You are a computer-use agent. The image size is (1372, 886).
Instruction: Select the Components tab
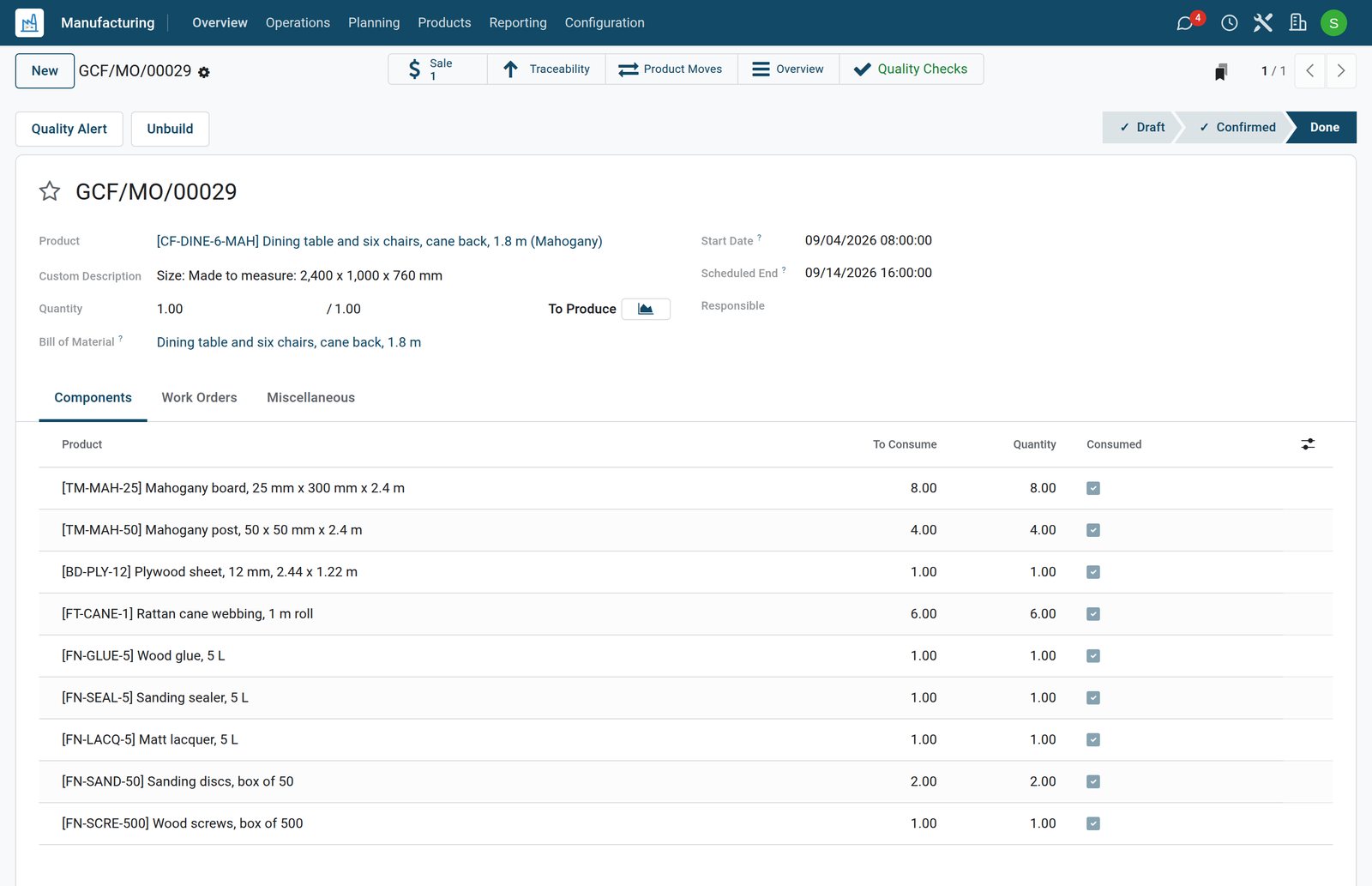[x=93, y=398]
